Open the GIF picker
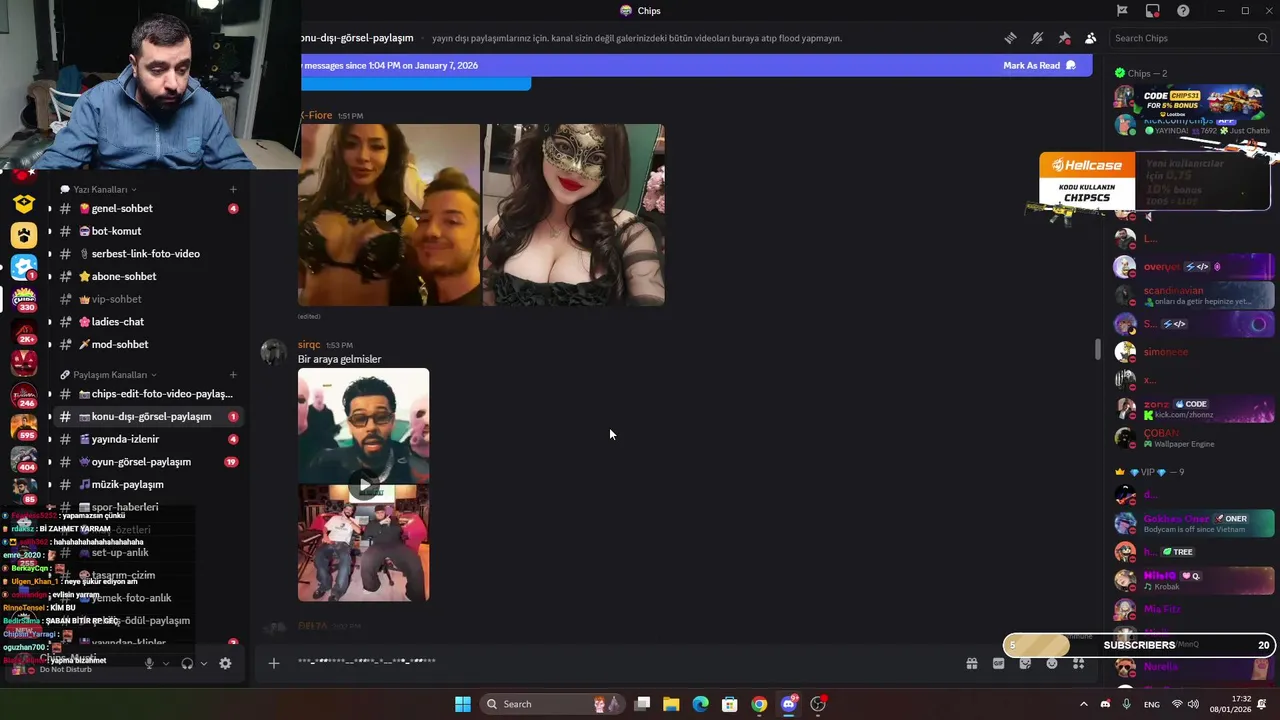Image resolution: width=1280 pixels, height=720 pixels. click(998, 663)
